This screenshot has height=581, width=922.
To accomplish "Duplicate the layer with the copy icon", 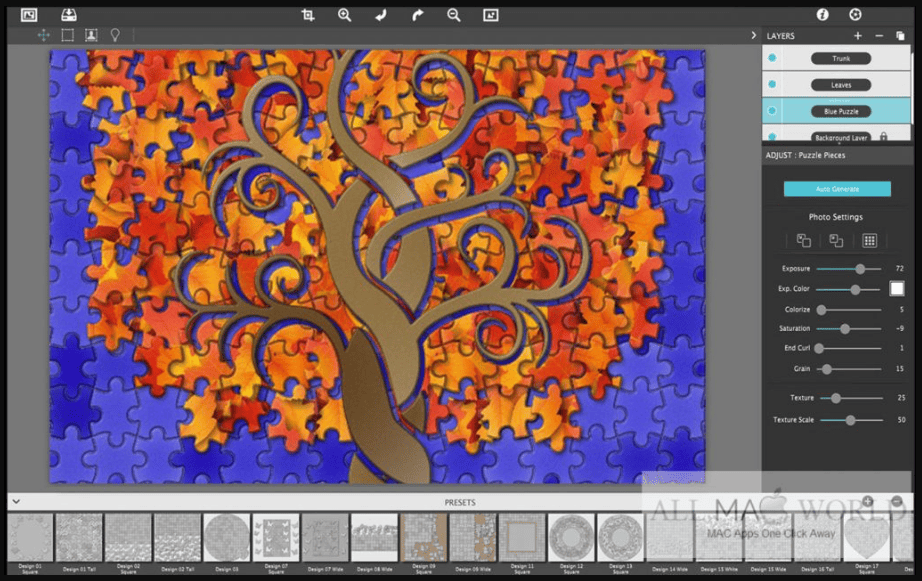I will tap(900, 36).
